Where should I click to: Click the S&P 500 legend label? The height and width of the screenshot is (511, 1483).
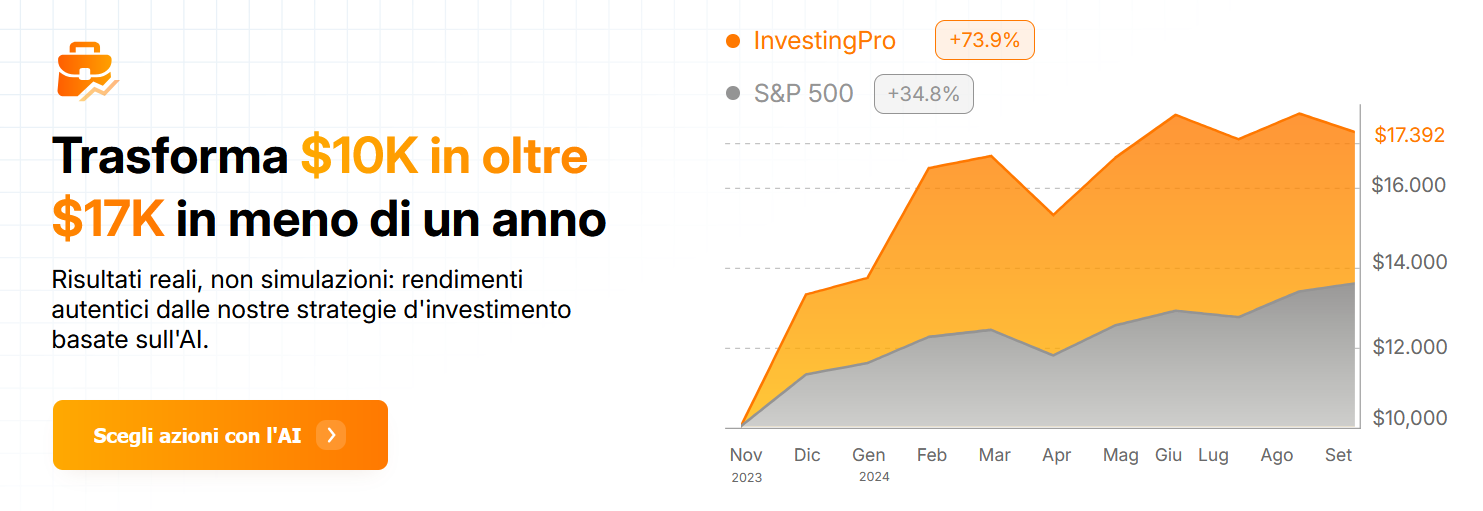[x=804, y=94]
